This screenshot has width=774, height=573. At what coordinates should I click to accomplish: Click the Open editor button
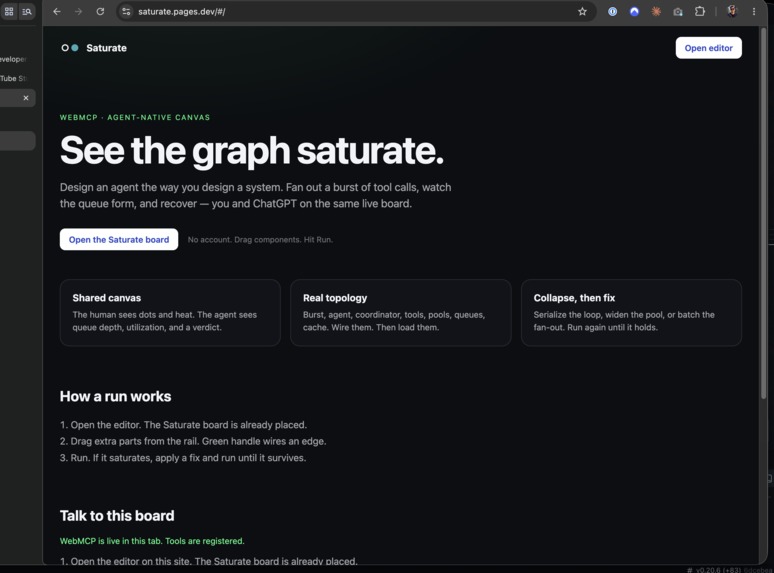click(x=708, y=48)
